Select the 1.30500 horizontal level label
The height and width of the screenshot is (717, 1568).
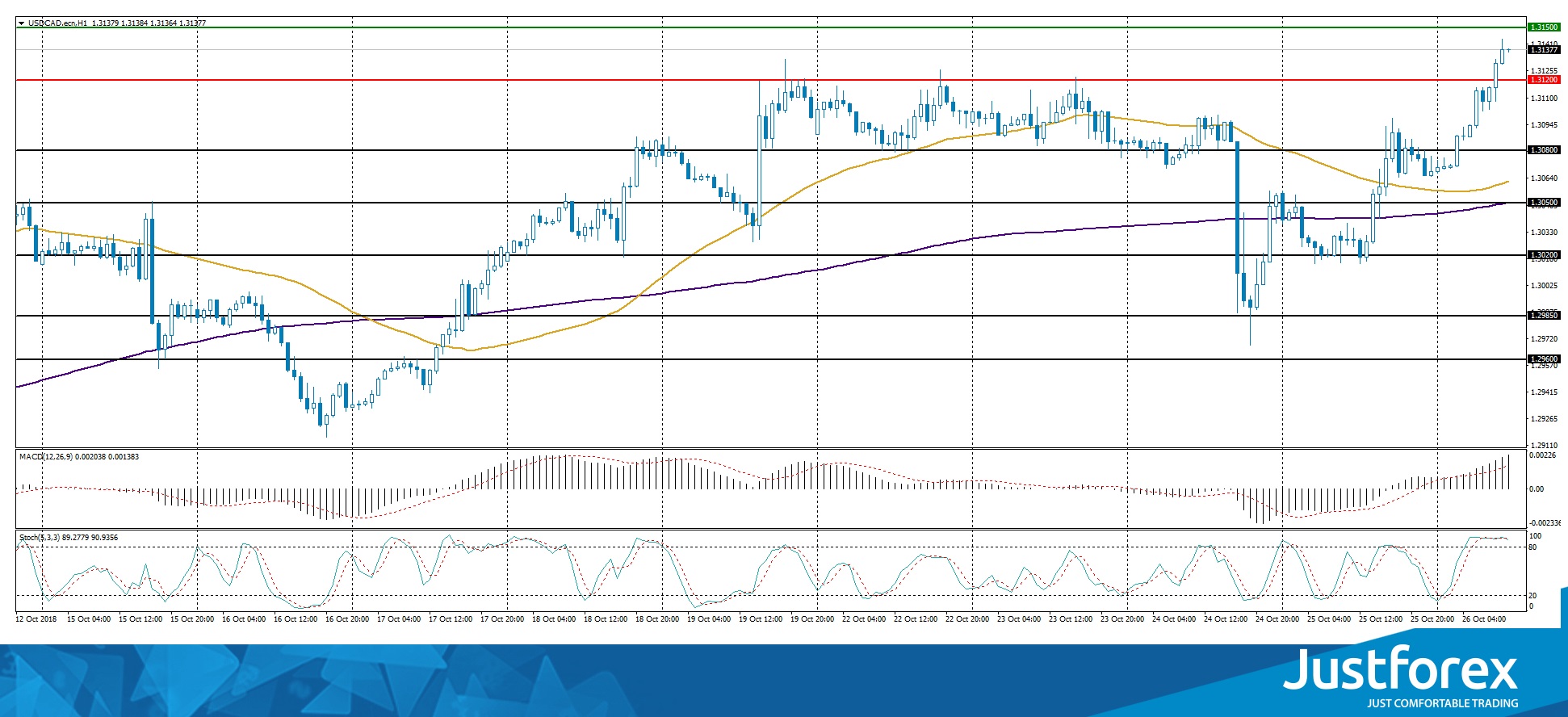[1544, 203]
